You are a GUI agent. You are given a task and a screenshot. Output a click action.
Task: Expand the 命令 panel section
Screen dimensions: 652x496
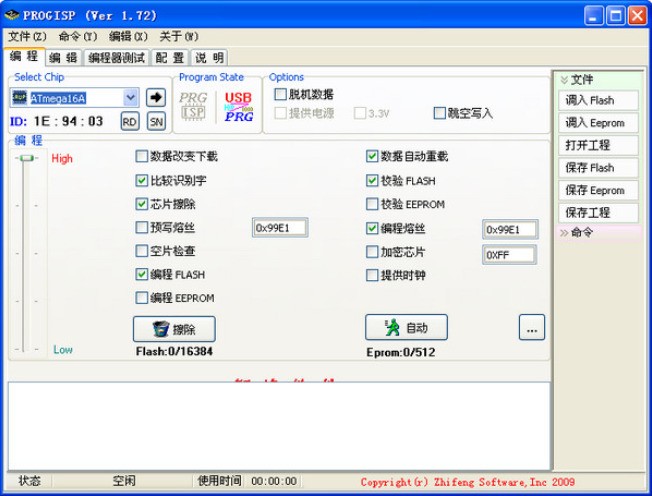point(564,232)
